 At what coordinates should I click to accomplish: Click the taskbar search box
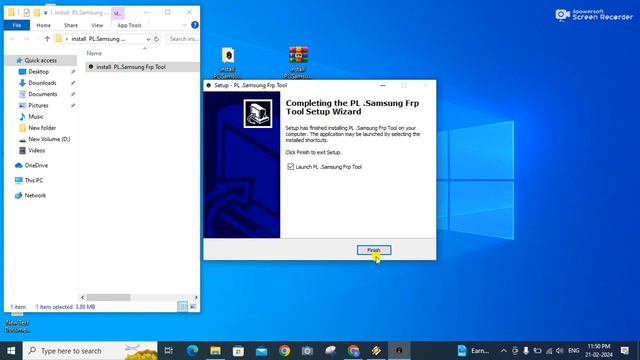pyautogui.click(x=90, y=351)
